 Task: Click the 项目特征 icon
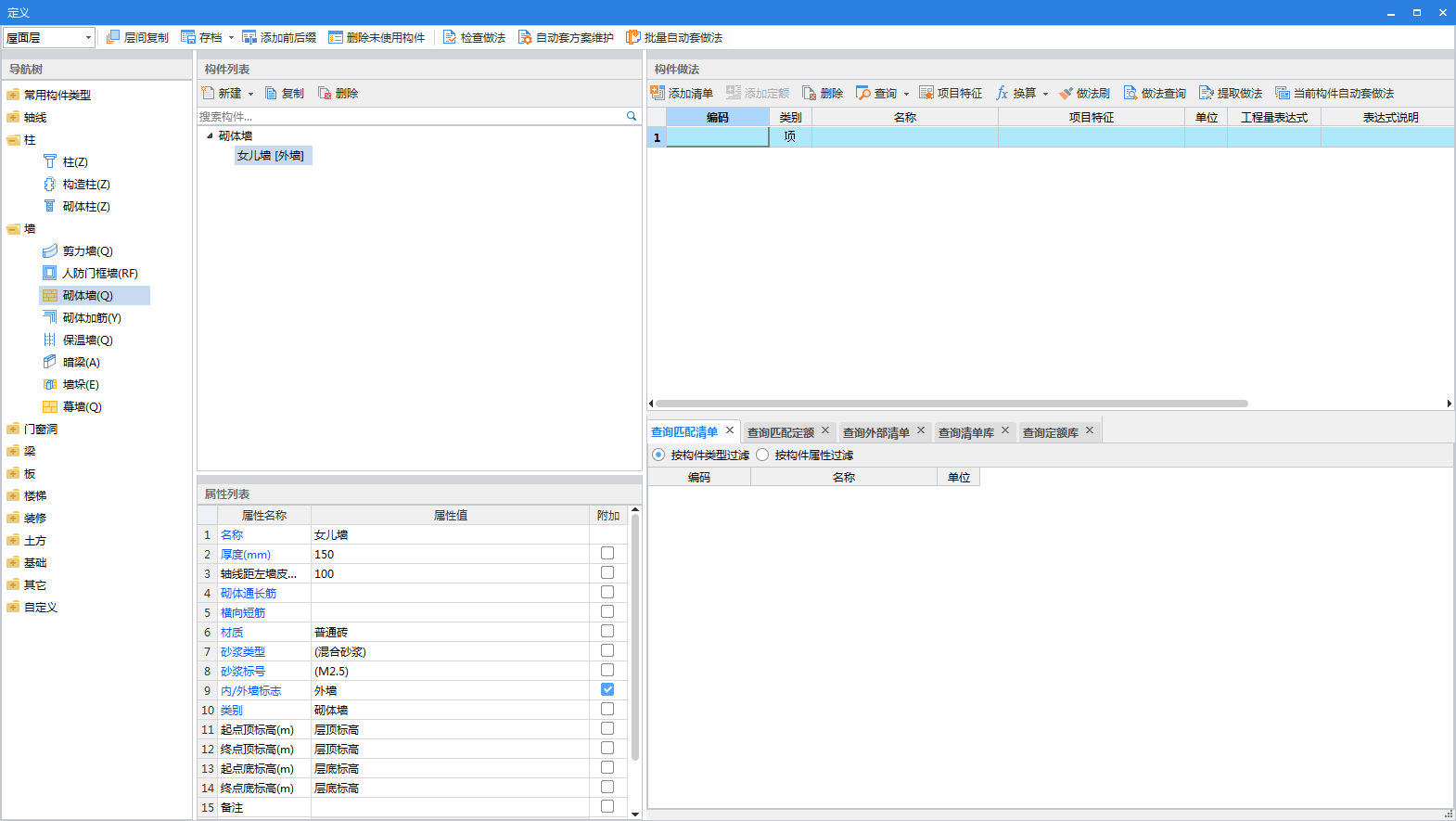(x=926, y=93)
